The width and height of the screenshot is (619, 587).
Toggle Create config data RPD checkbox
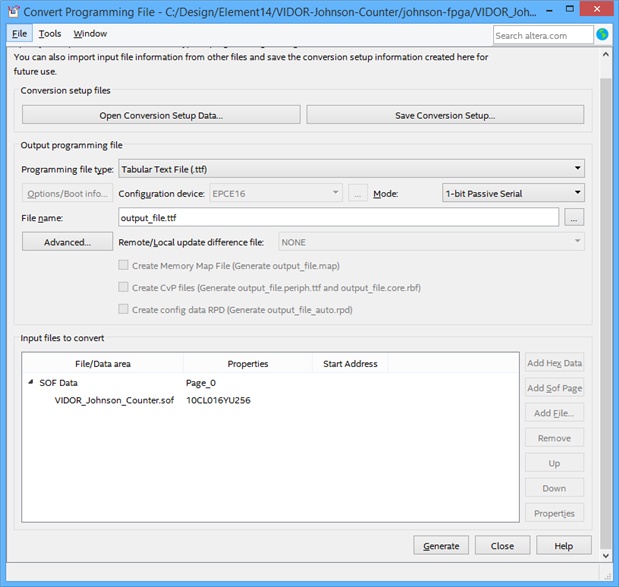click(124, 309)
